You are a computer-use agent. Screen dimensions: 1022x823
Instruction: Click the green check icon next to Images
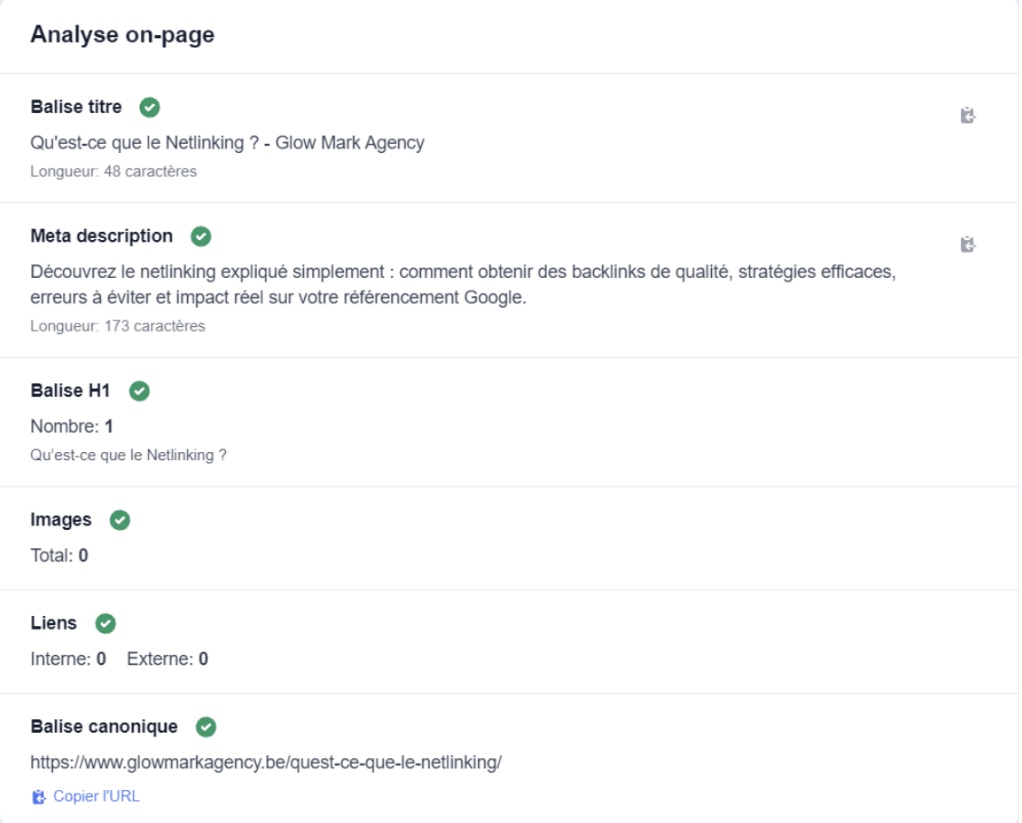(x=120, y=520)
